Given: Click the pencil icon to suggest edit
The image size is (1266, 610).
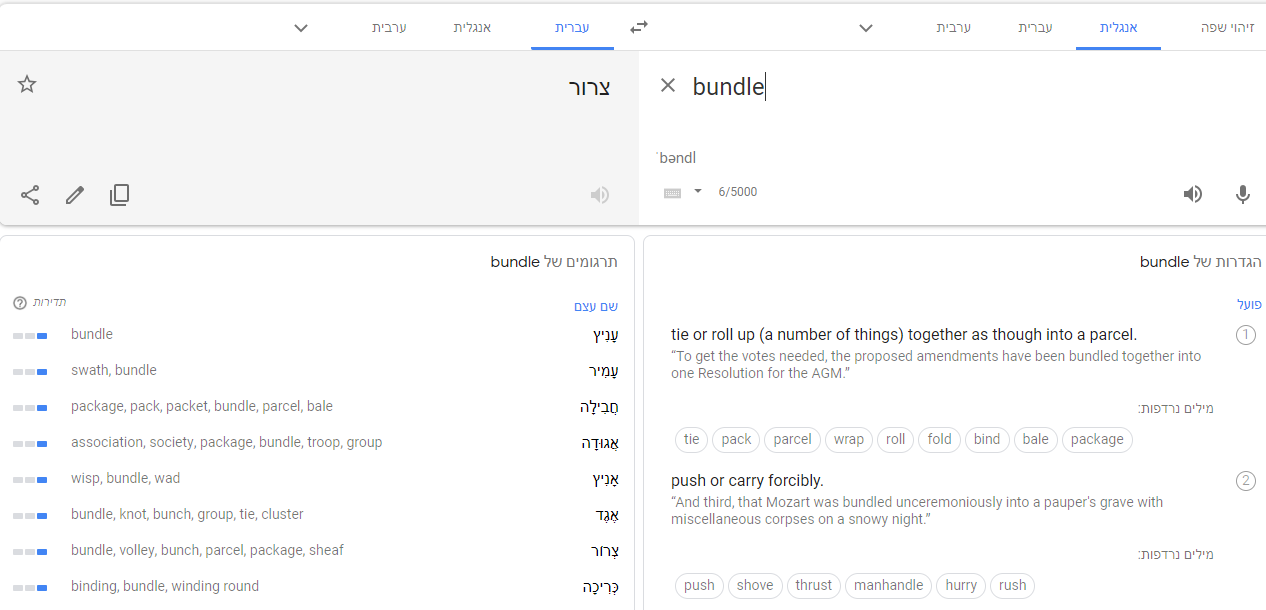Looking at the screenshot, I should (x=75, y=195).
